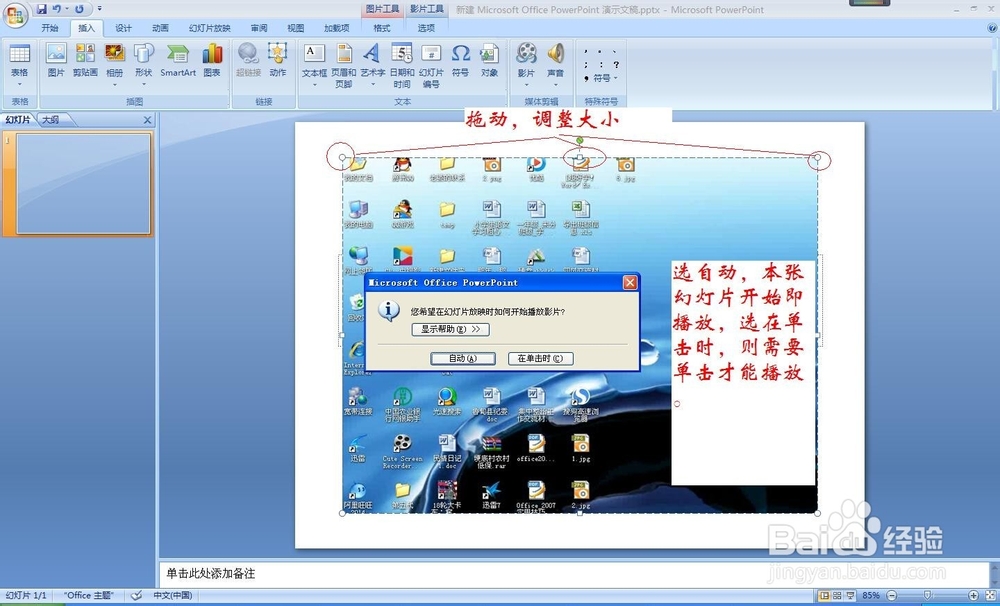Switch to the 动画 ribbon tab
The height and width of the screenshot is (606, 1000).
(x=160, y=28)
